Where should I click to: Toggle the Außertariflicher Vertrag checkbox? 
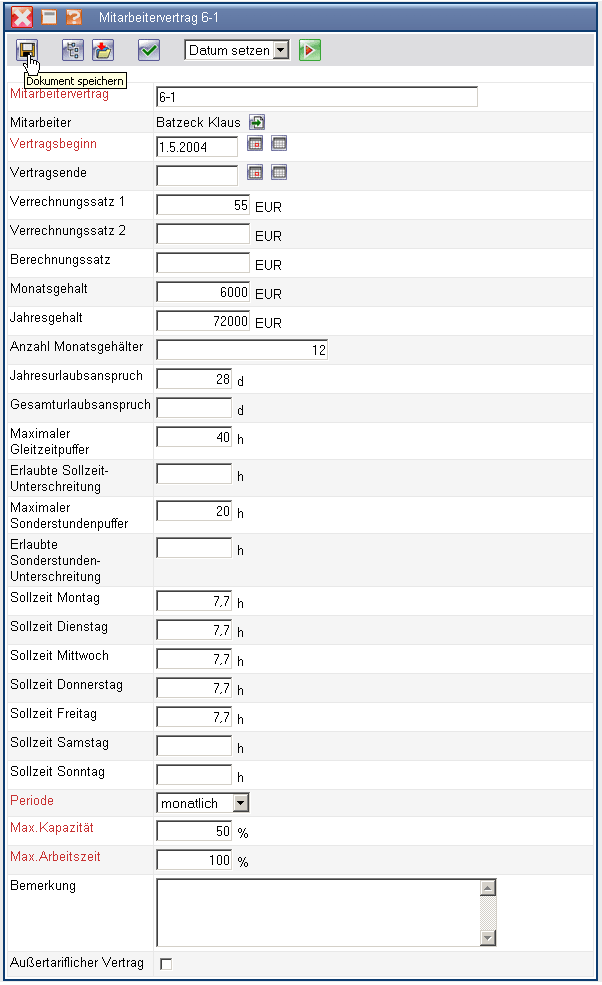coord(166,964)
